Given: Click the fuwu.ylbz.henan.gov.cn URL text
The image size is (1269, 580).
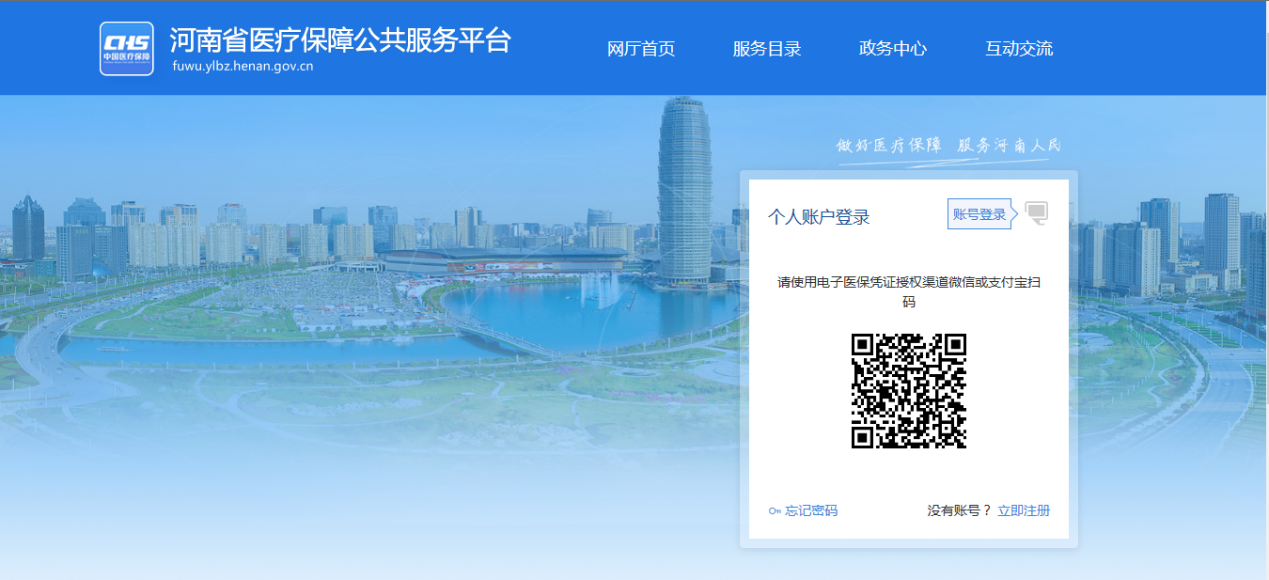Looking at the screenshot, I should [x=243, y=67].
